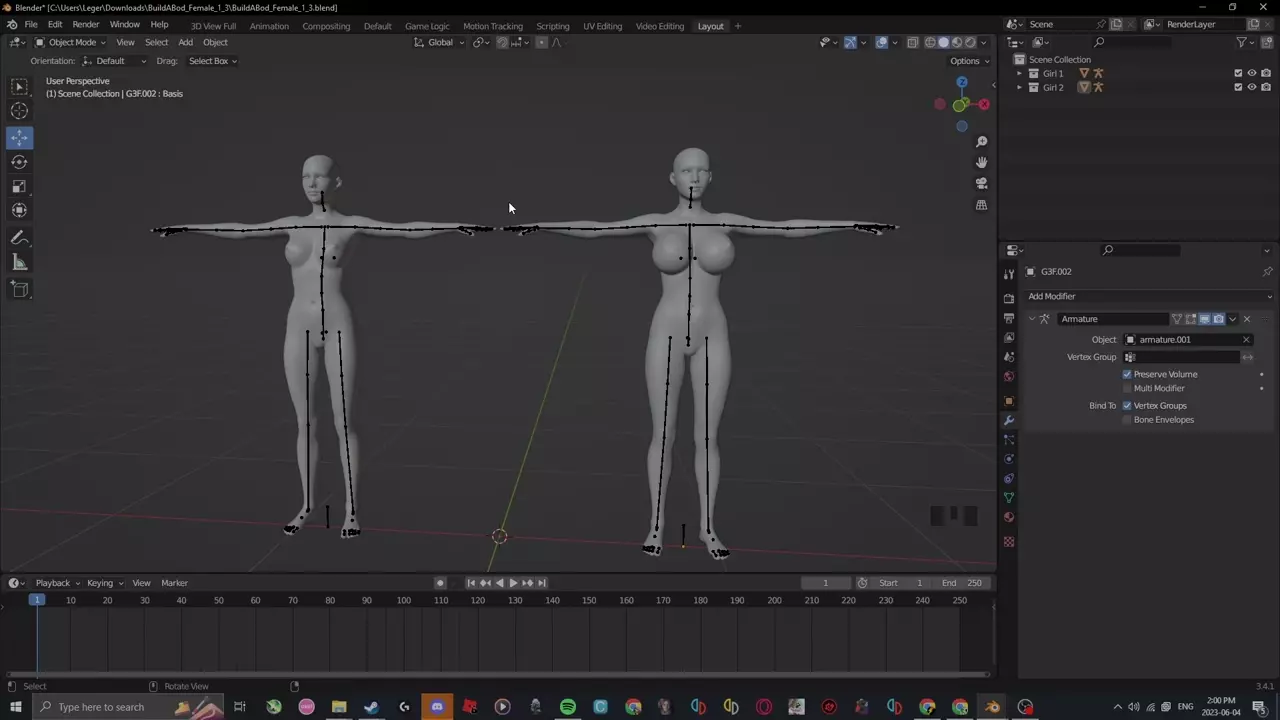Select the Add Cube tool

(19, 289)
